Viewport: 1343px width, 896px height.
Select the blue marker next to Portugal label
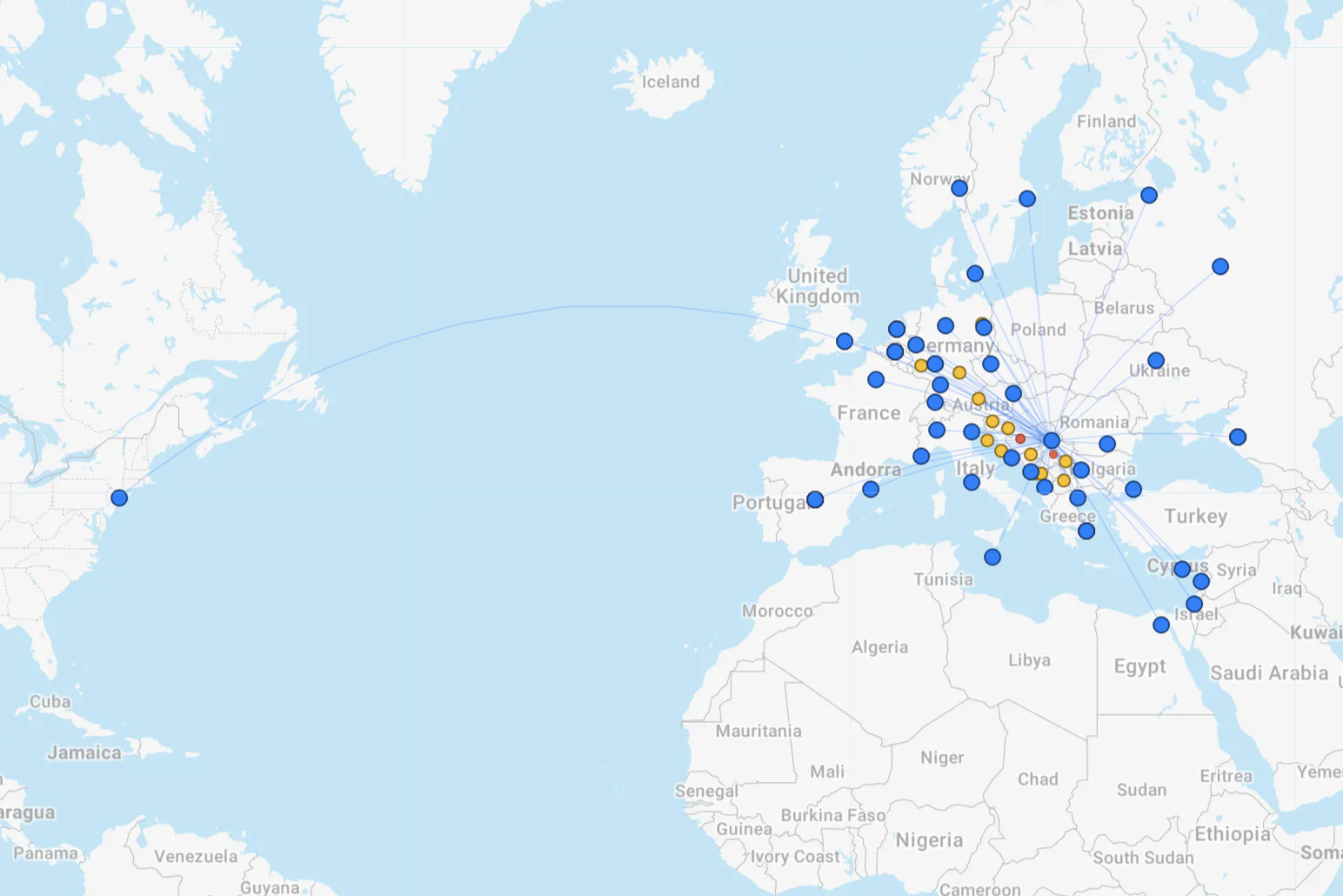[x=815, y=499]
